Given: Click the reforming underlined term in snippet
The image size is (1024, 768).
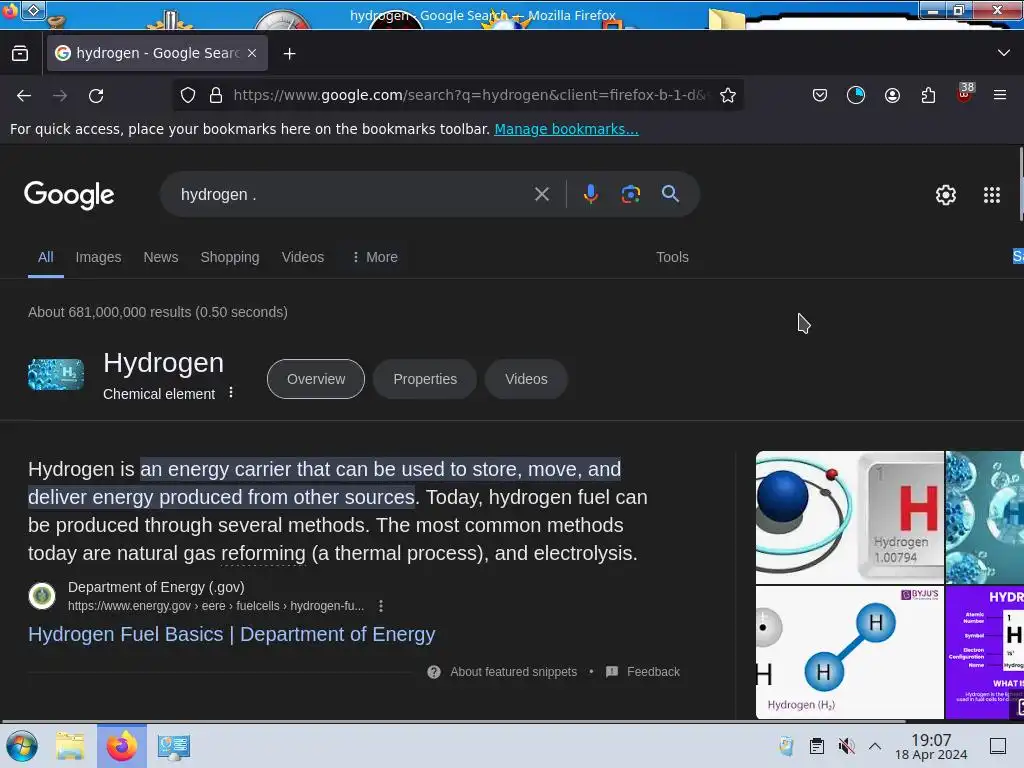Looking at the screenshot, I should pos(263,553).
